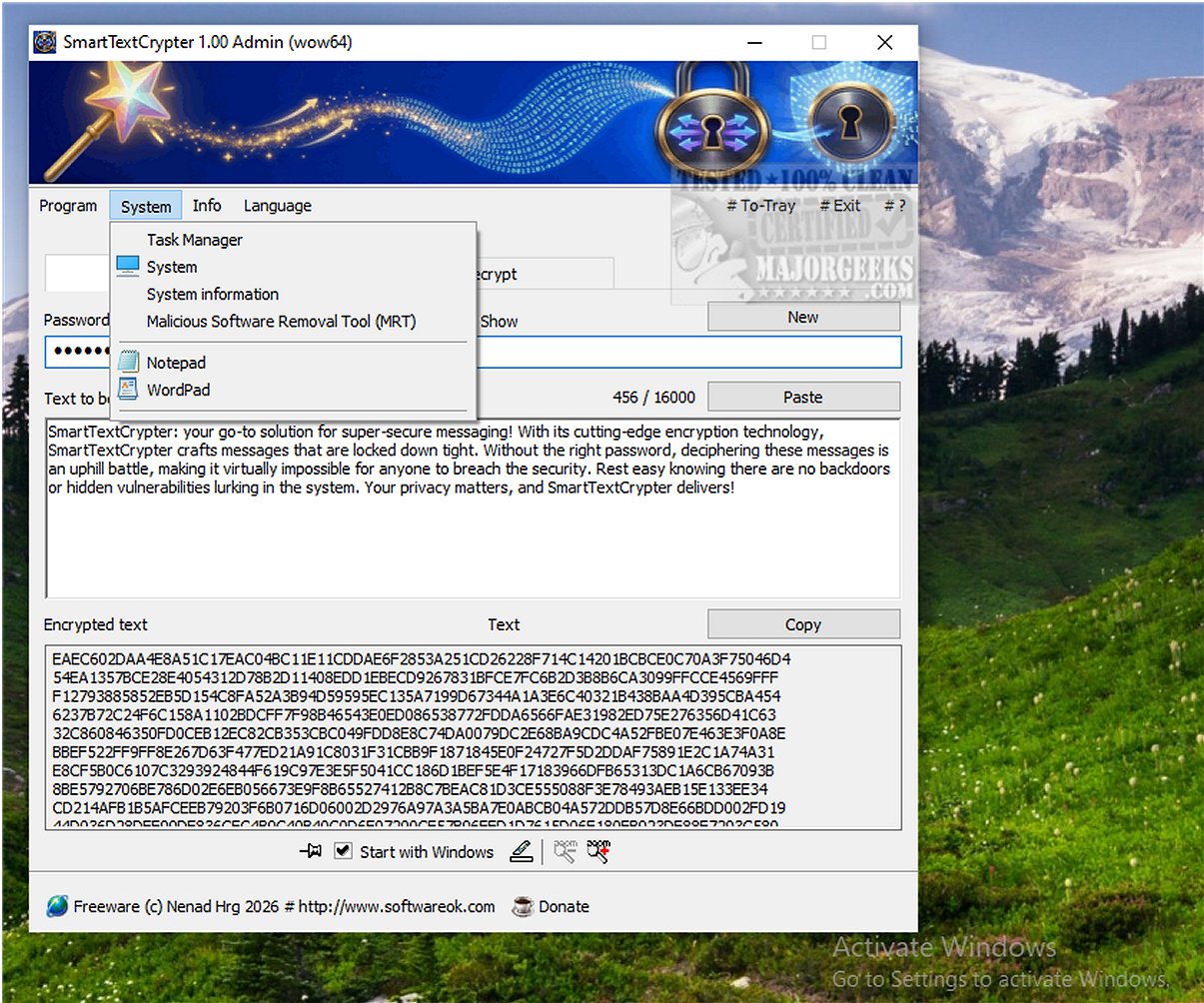Click the Decrypt tab
Image resolution: width=1204 pixels, height=1003 pixels.
pyautogui.click(x=545, y=274)
